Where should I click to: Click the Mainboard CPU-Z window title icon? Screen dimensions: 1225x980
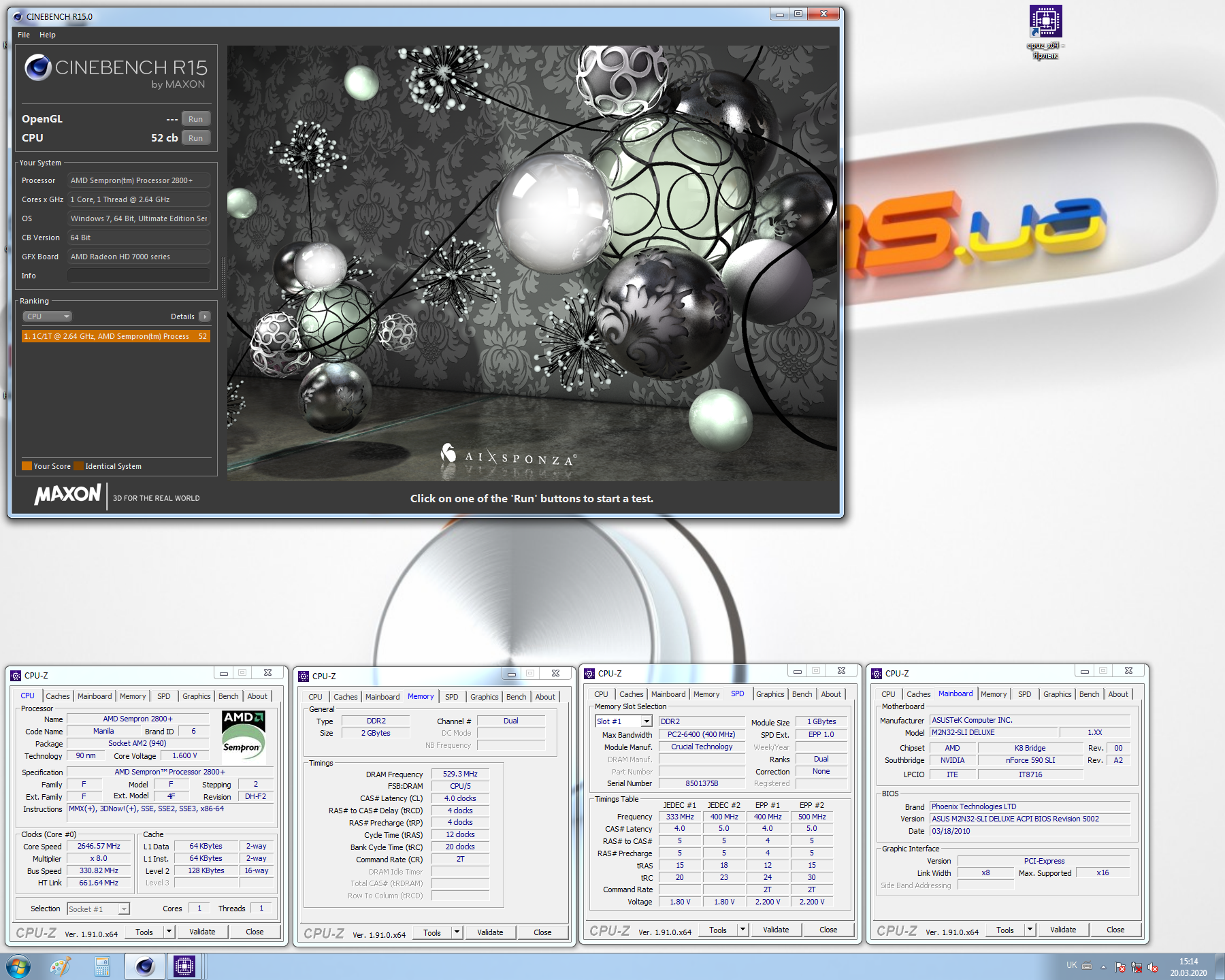(877, 674)
